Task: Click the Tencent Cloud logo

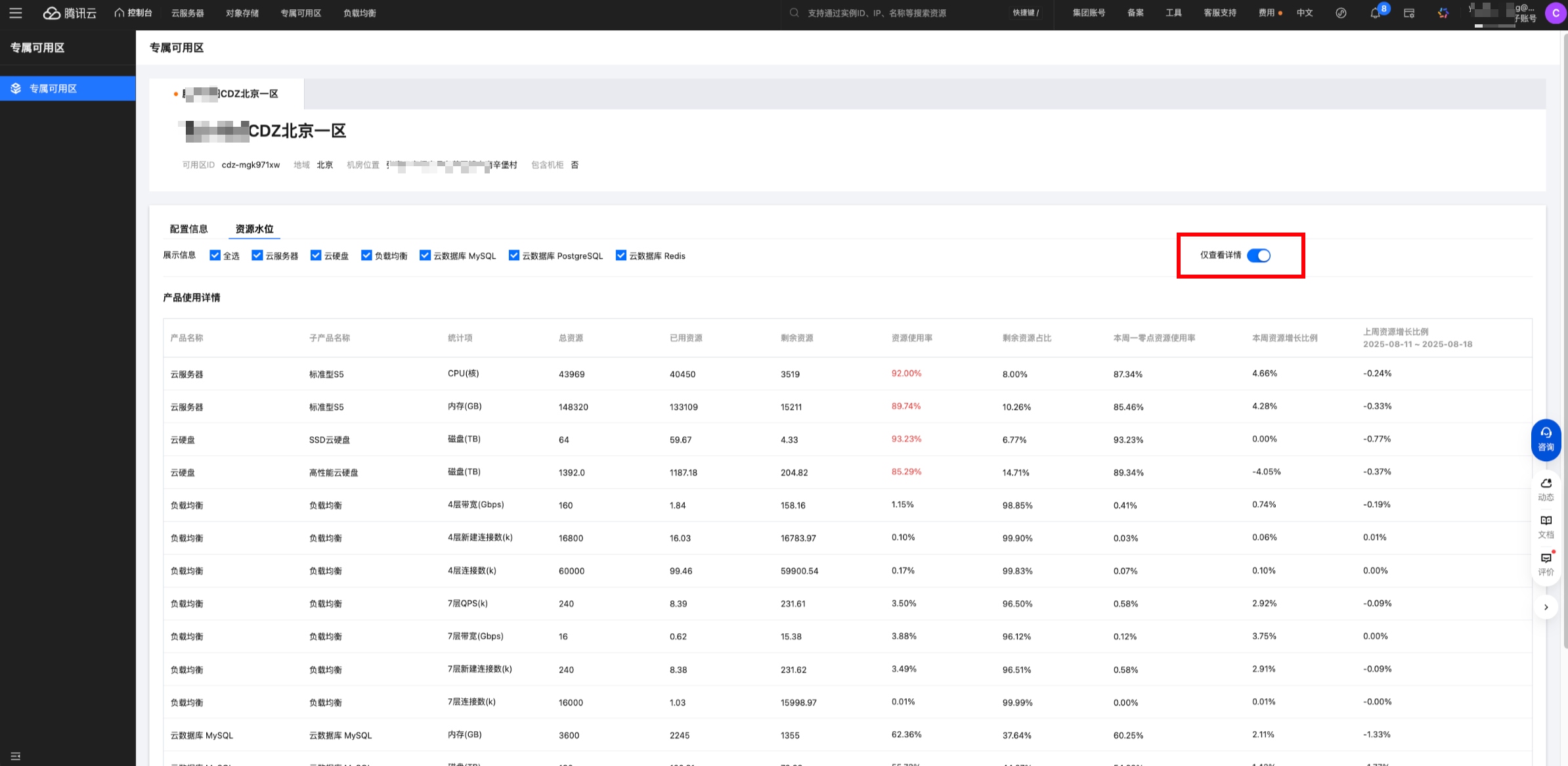Action: tap(70, 13)
